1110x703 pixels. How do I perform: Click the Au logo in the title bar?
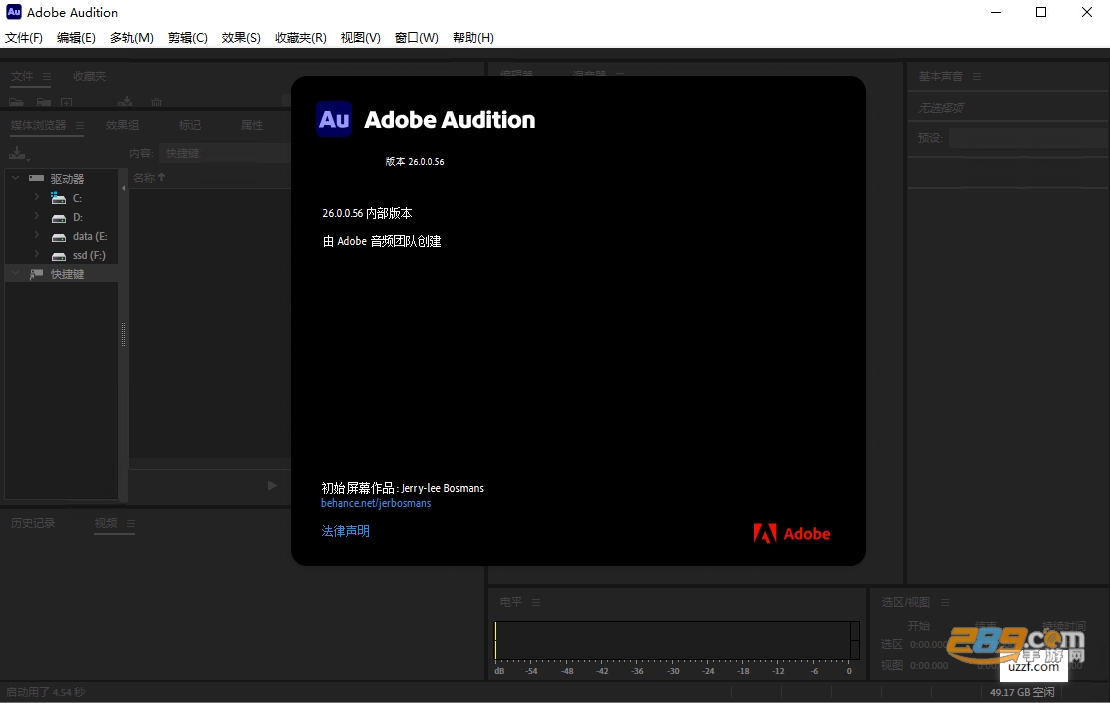(x=13, y=12)
